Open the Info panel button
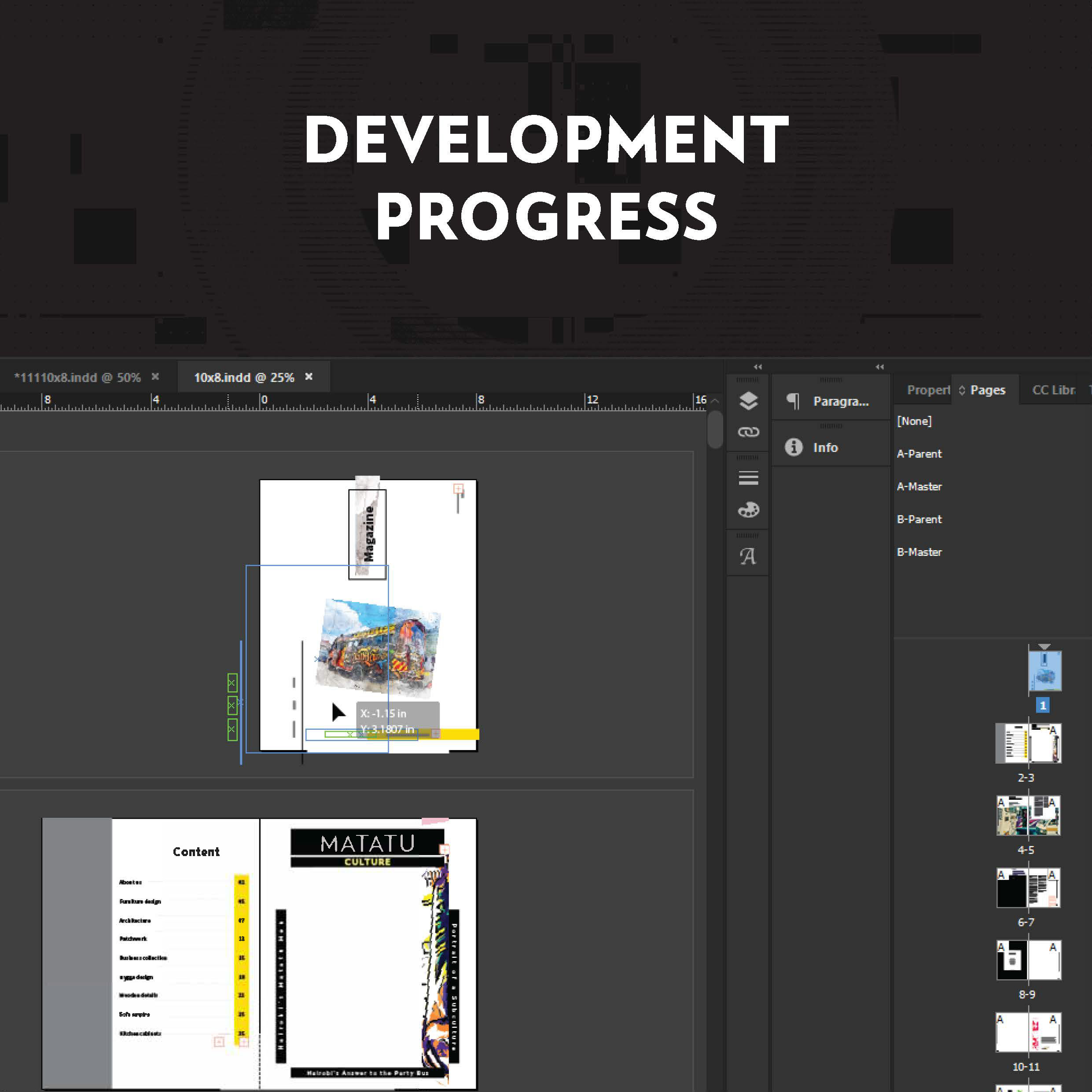The height and width of the screenshot is (1092, 1092). pos(830,447)
